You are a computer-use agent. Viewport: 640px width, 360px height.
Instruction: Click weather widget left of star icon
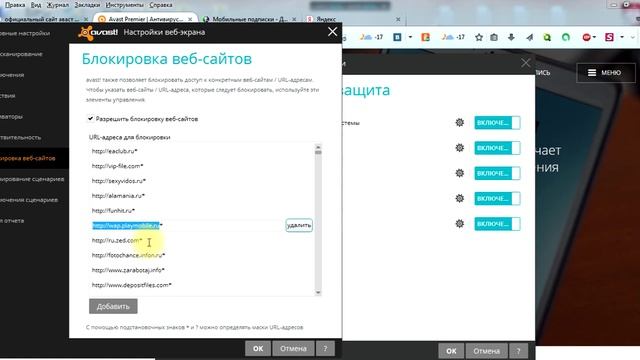click(453, 37)
